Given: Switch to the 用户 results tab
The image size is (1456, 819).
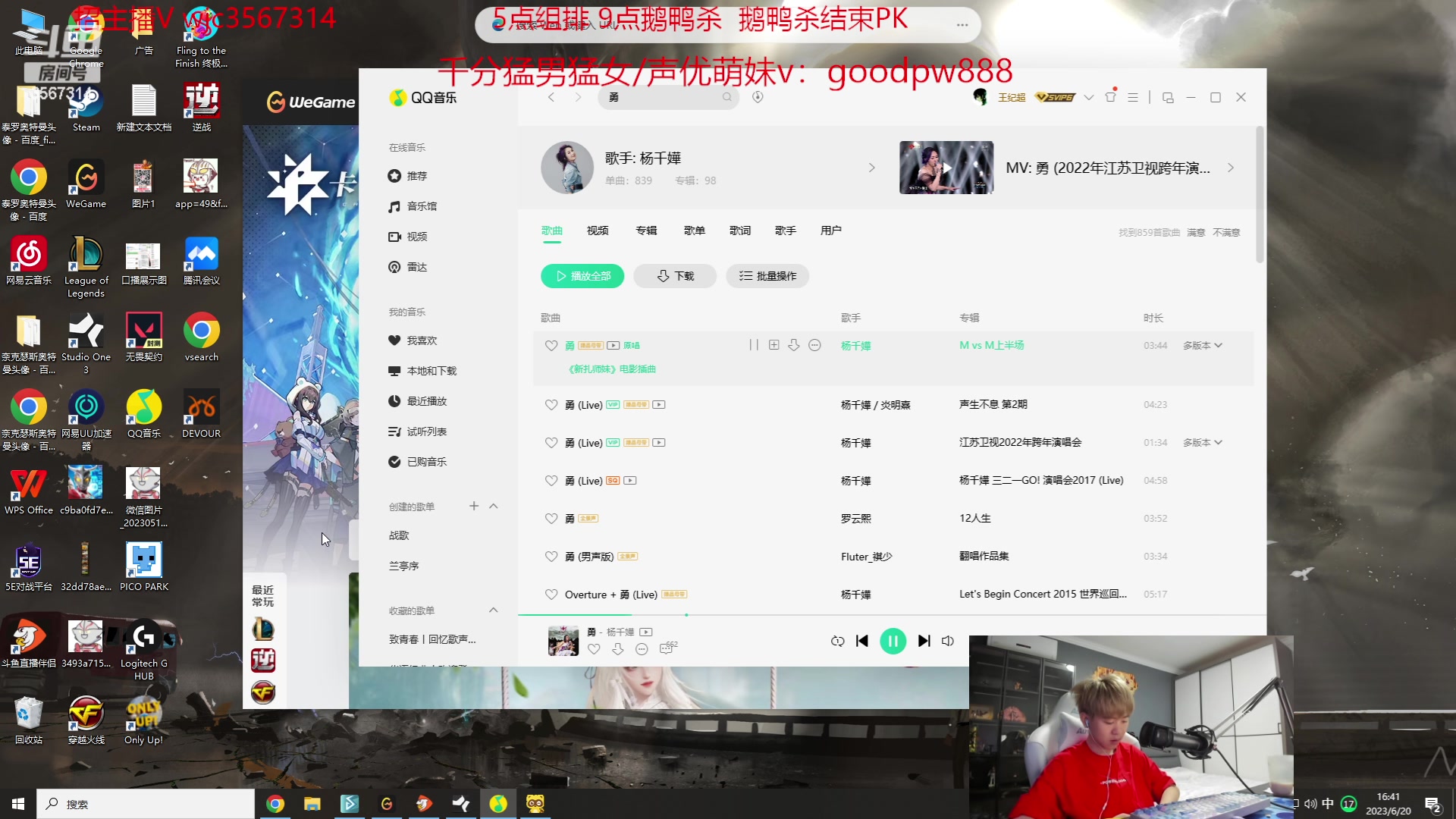Looking at the screenshot, I should (x=831, y=230).
